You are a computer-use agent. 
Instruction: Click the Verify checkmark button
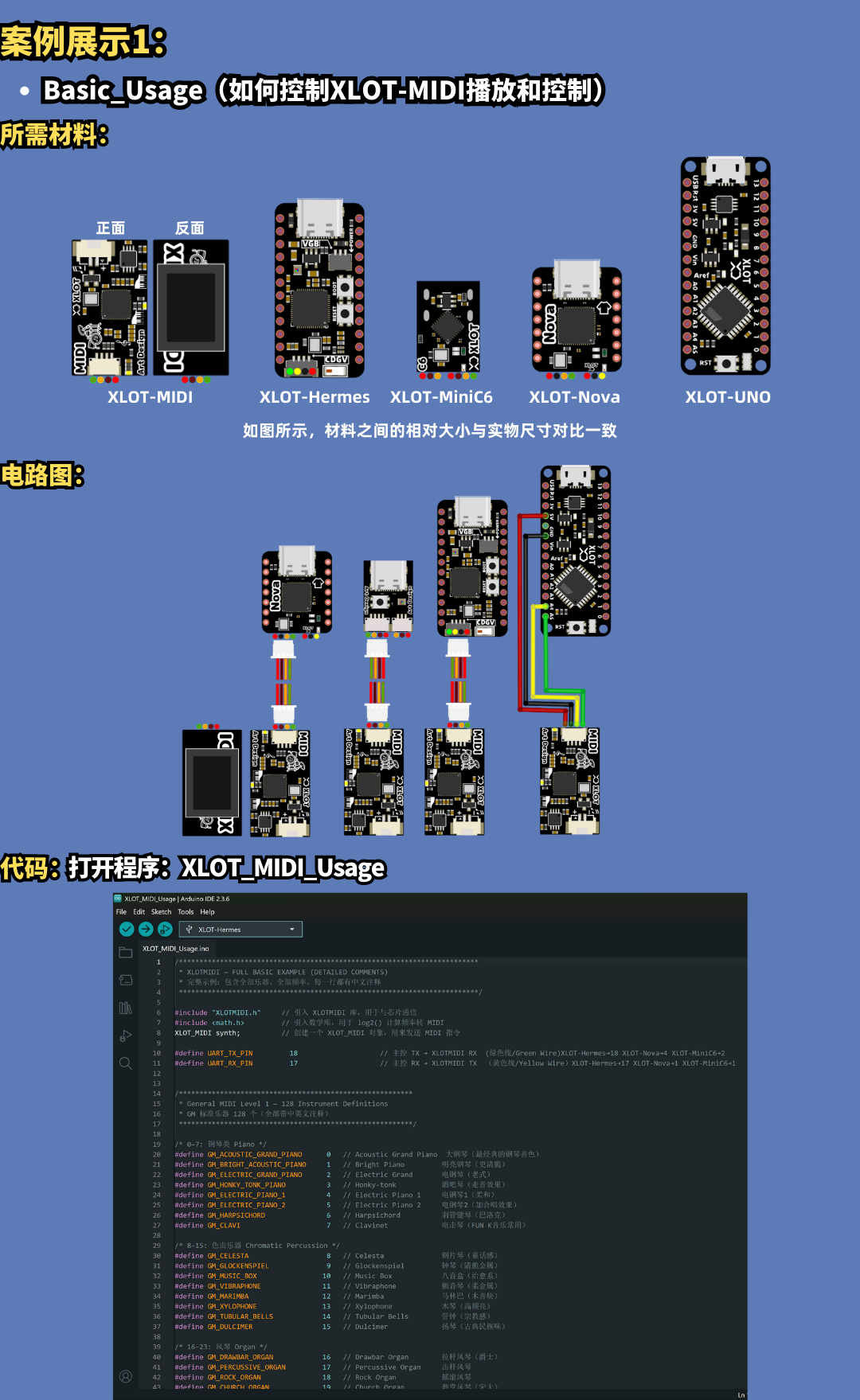[x=127, y=929]
